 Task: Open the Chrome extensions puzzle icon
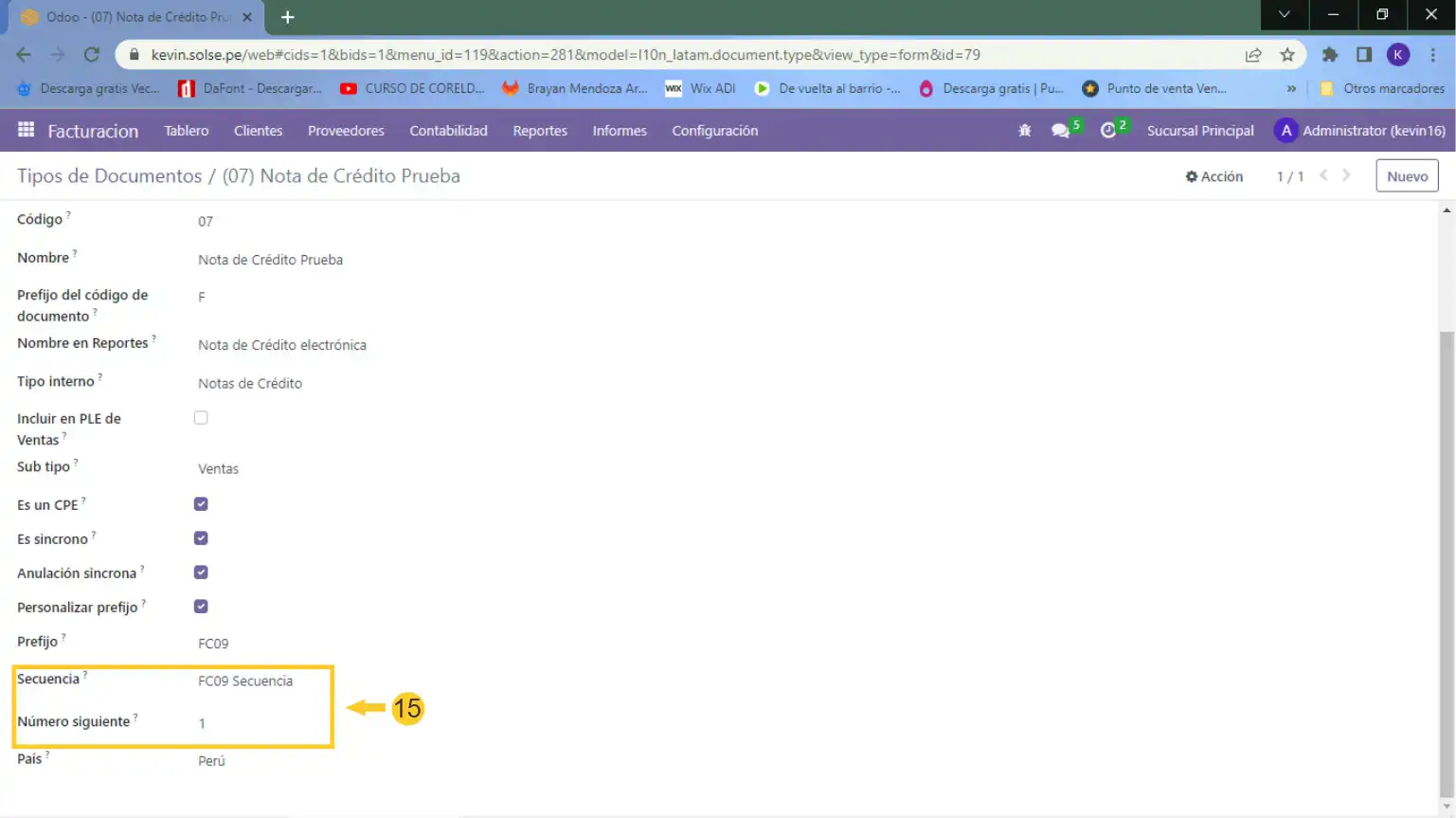tap(1330, 55)
